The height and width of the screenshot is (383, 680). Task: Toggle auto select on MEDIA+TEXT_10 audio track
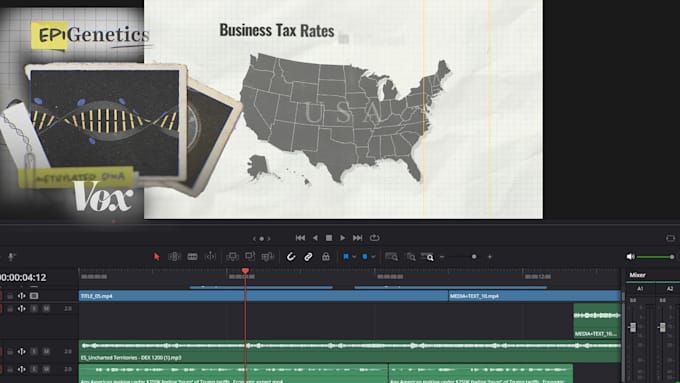(x=21, y=309)
